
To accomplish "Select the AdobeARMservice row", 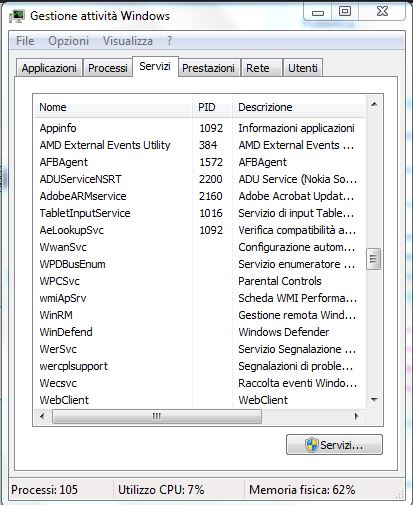I will click(x=200, y=196).
